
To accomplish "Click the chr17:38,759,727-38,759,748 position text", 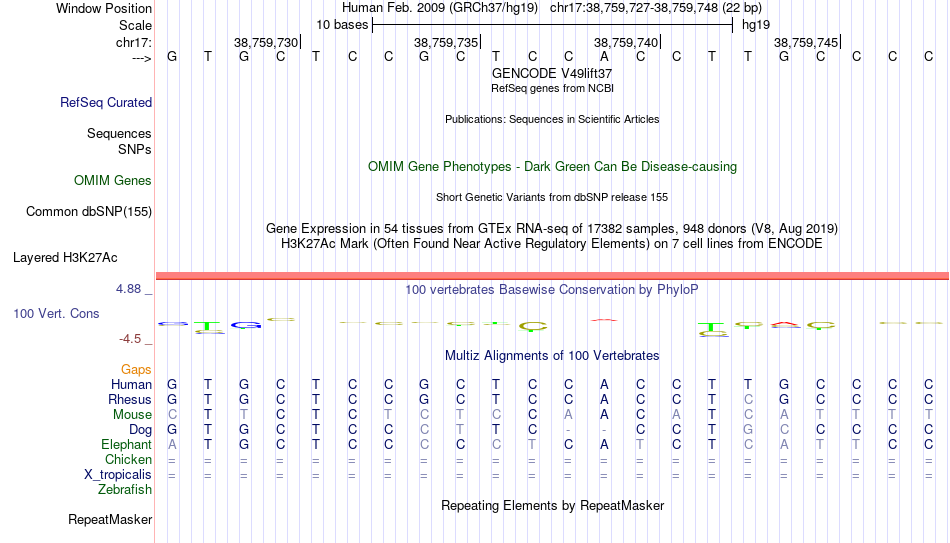I will click(x=656, y=8).
